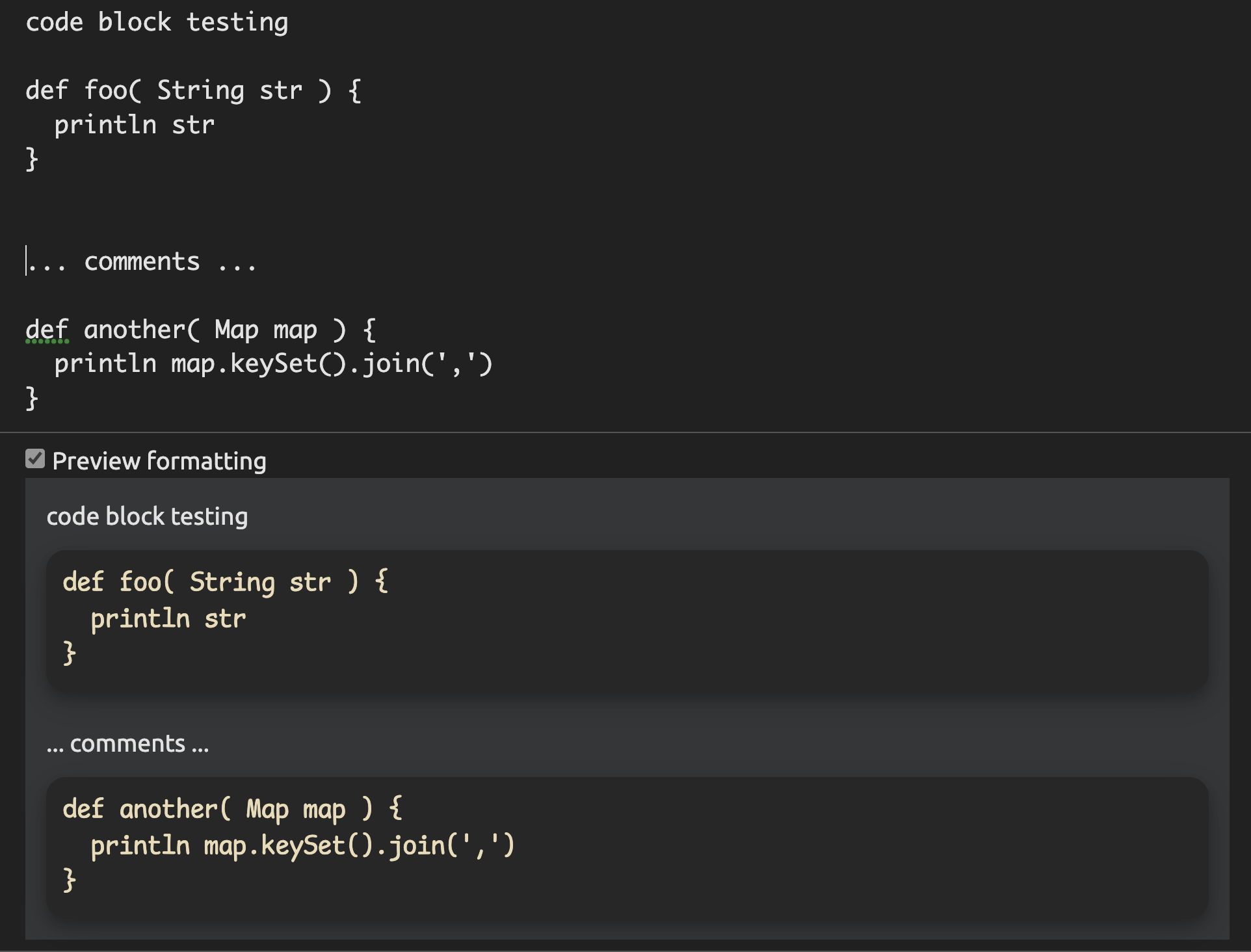Click 'println map.keySet().join' line in editor

274,364
